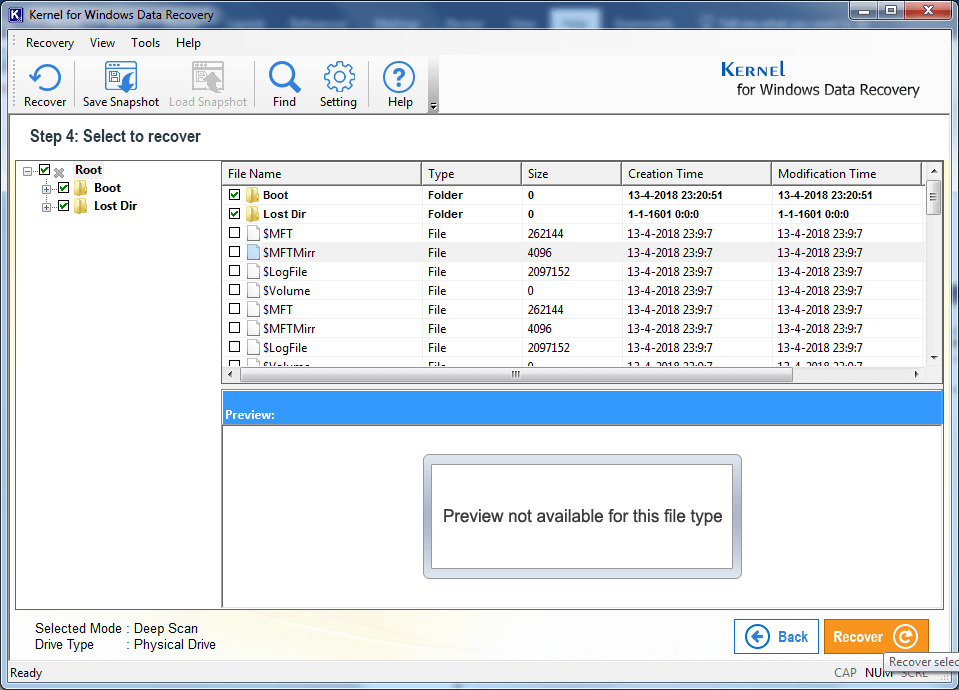Click the Boot folder icon in tree
Image resolution: width=959 pixels, height=690 pixels.
point(81,188)
